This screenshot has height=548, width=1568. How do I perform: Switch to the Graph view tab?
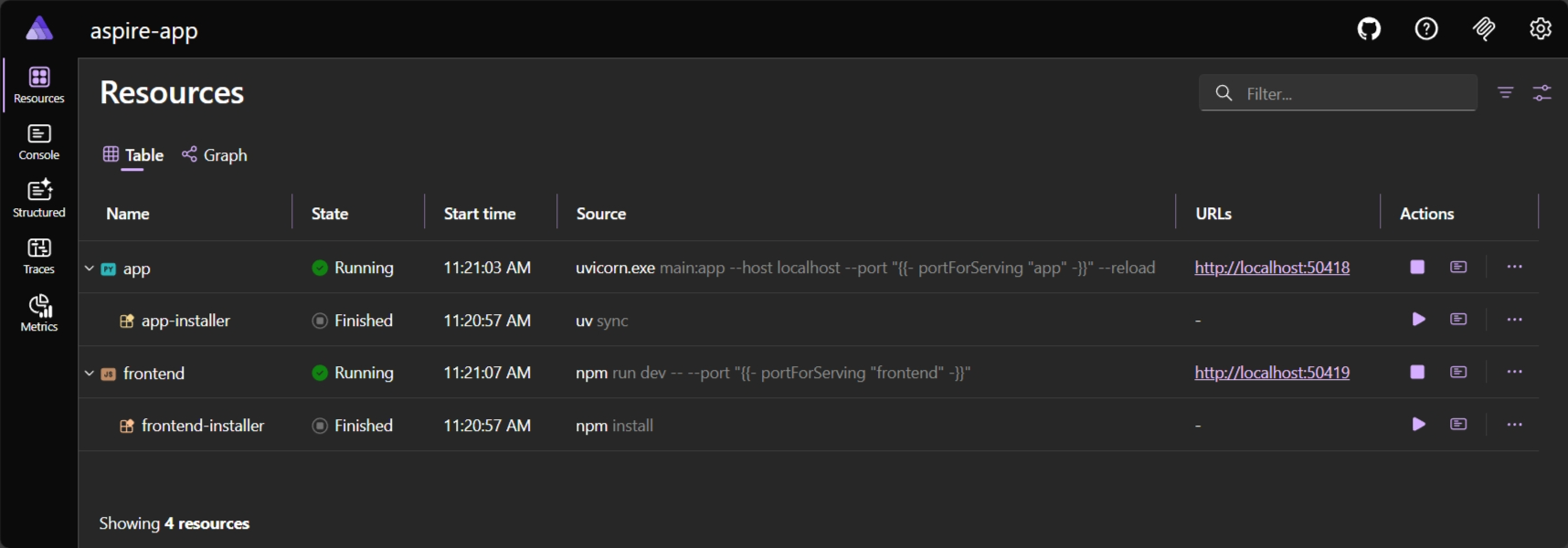point(215,155)
